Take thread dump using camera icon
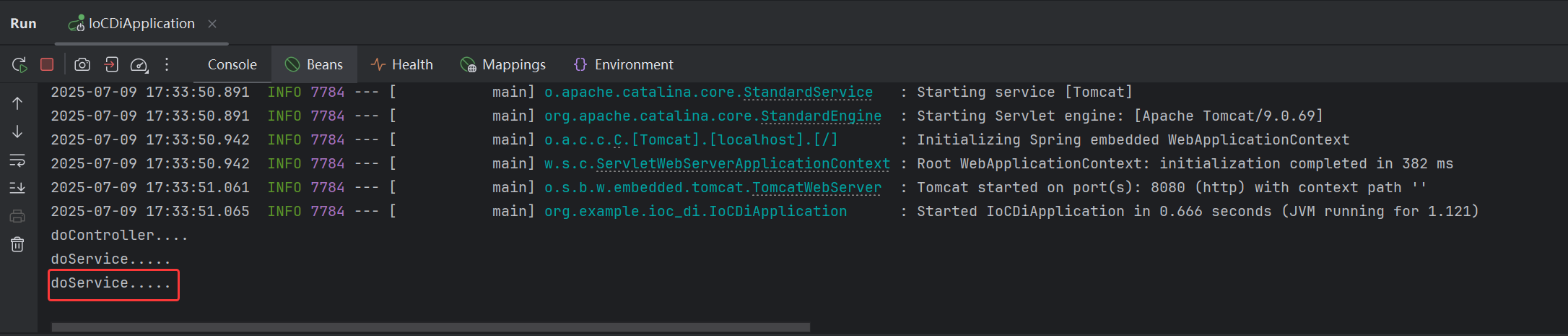This screenshot has width=1568, height=336. pyautogui.click(x=82, y=64)
